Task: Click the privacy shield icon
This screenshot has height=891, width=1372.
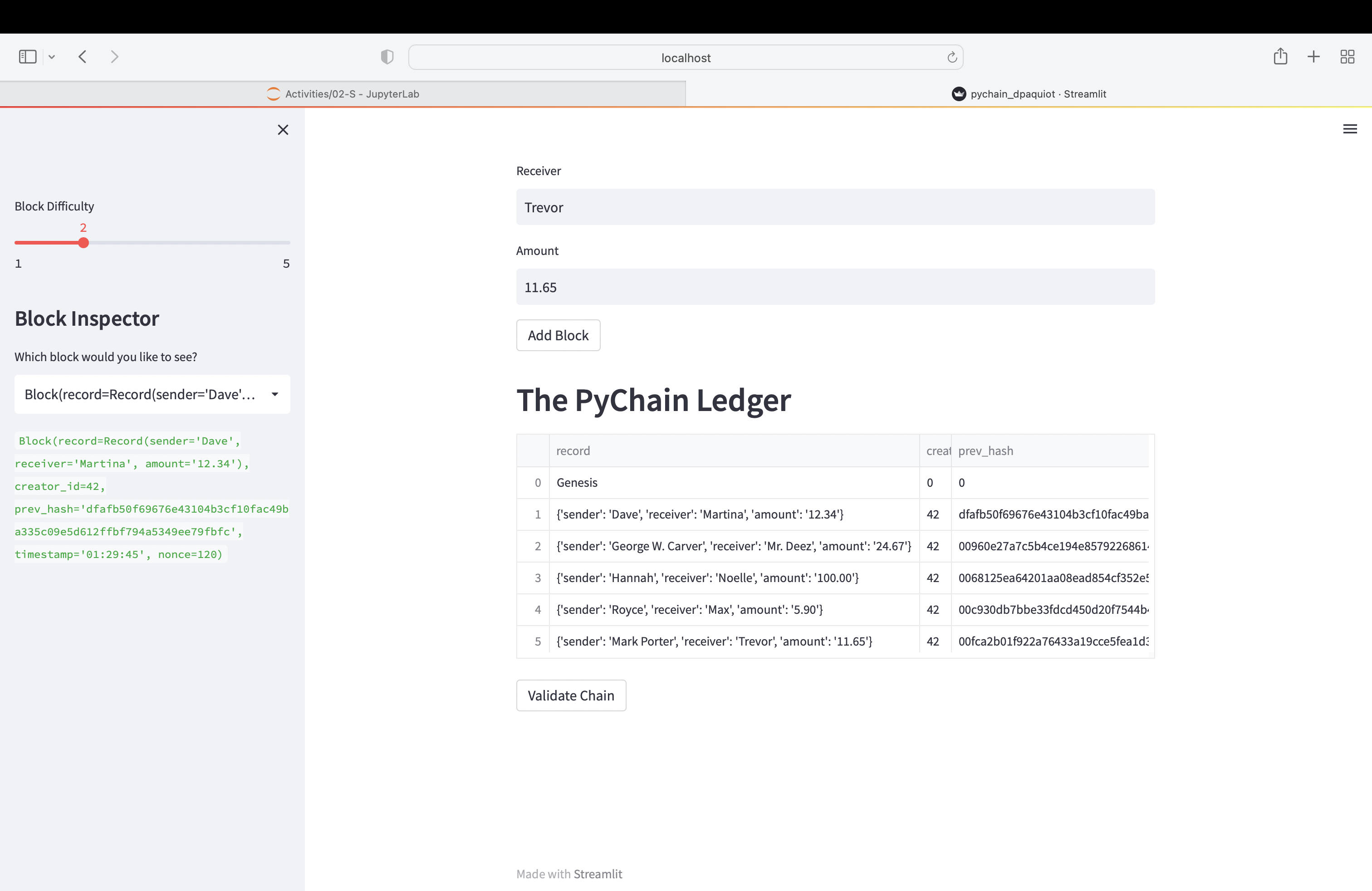Action: pyautogui.click(x=387, y=56)
